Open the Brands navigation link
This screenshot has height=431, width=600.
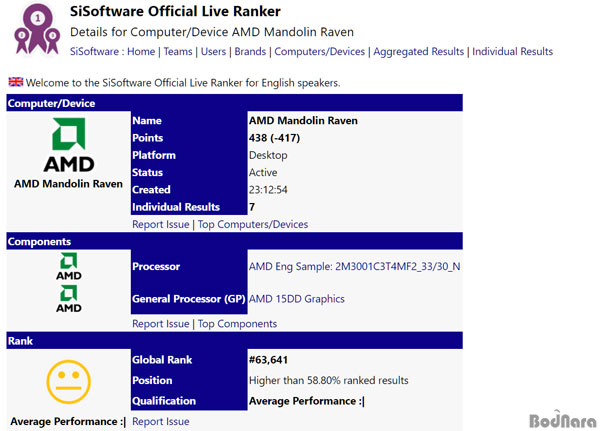[x=250, y=51]
